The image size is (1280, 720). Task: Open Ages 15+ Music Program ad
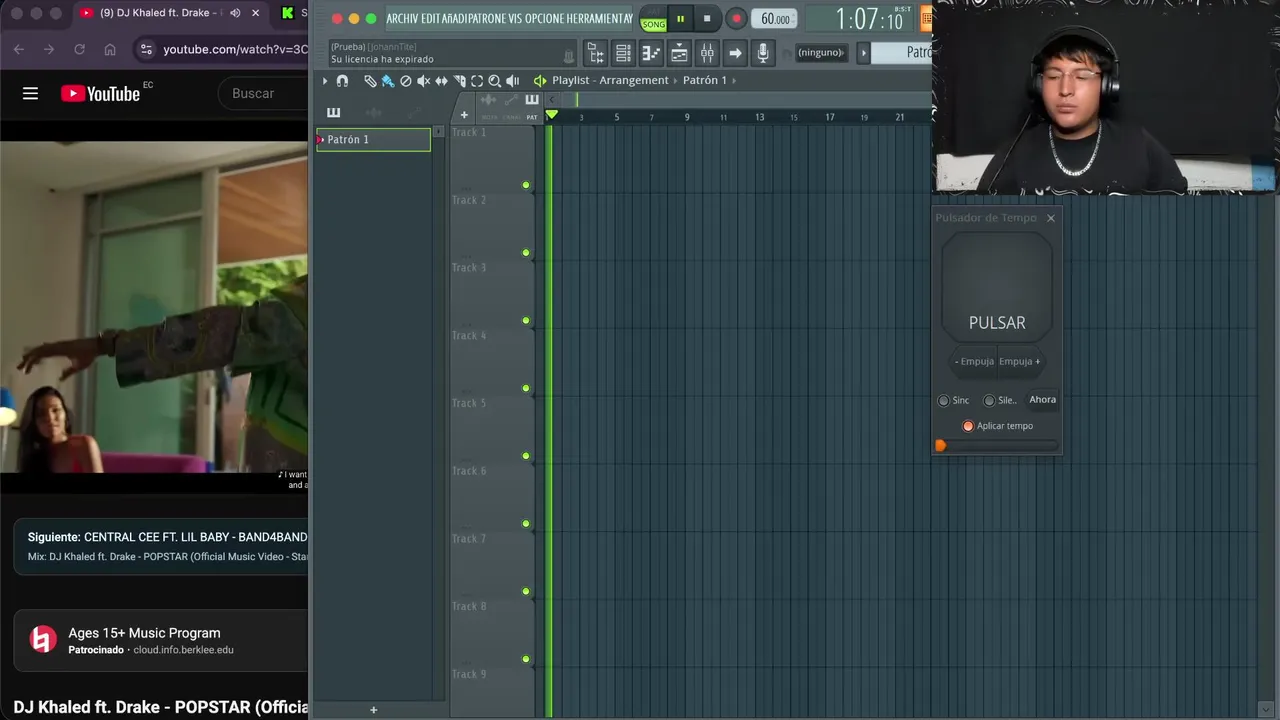click(x=144, y=633)
